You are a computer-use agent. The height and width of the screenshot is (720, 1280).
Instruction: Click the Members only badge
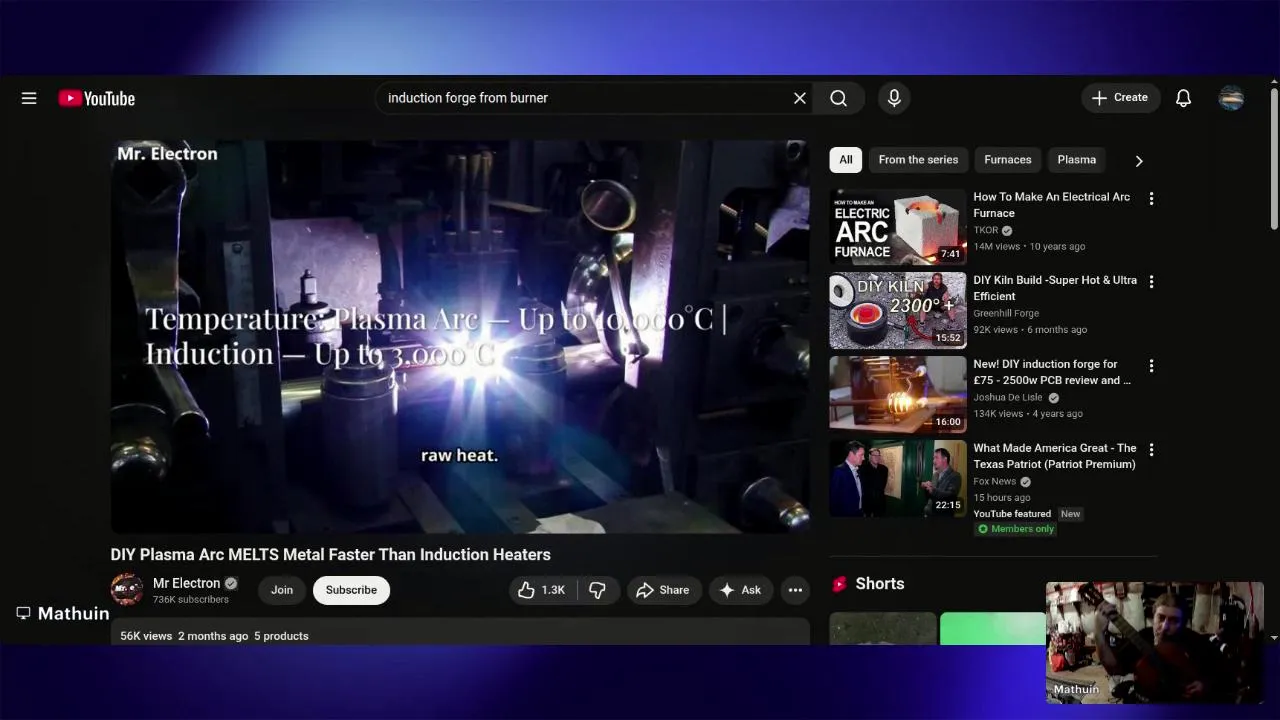[1016, 529]
